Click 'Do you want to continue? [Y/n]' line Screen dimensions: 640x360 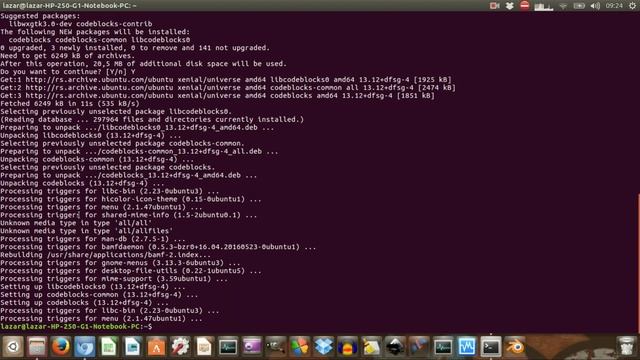tap(68, 71)
